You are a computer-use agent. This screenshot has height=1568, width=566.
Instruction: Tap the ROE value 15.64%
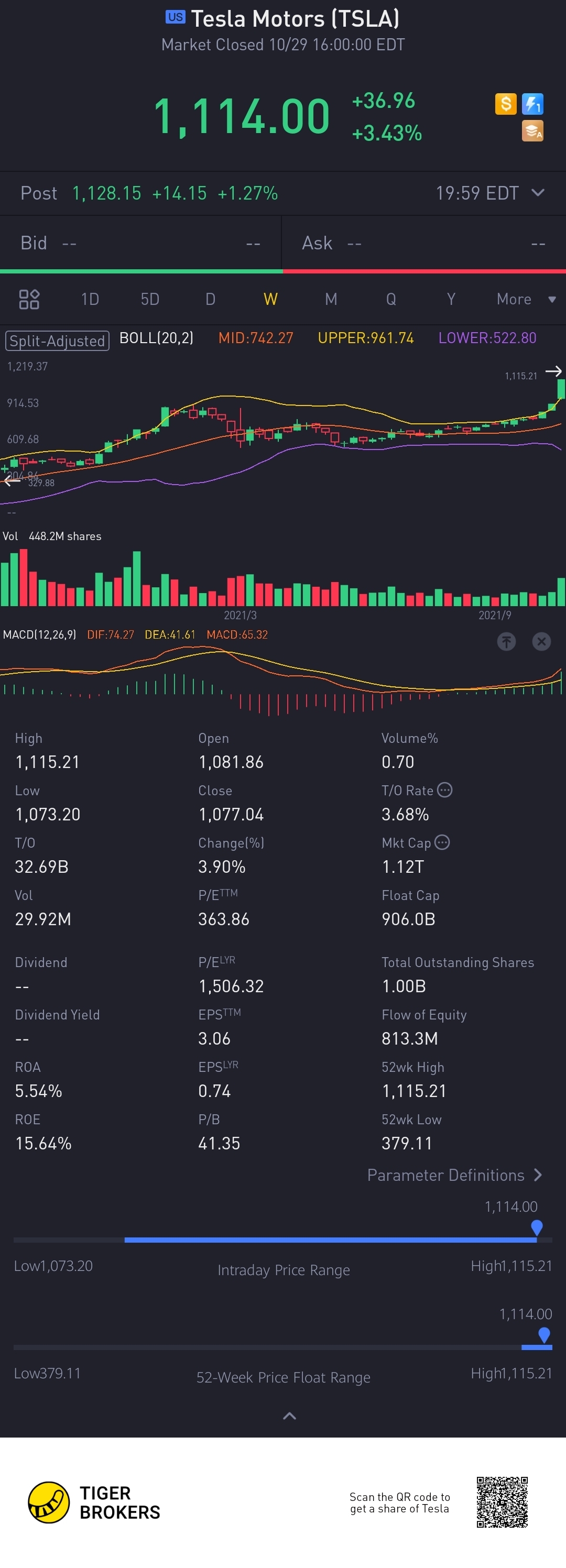[43, 1143]
